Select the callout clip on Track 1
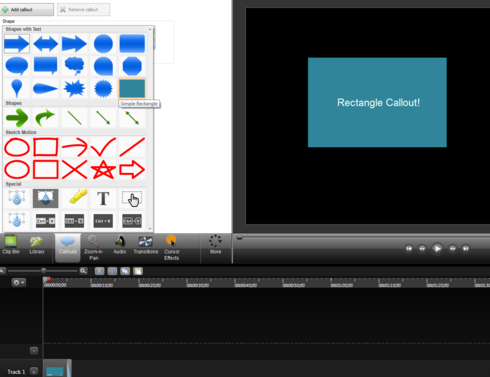This screenshot has height=377, width=490. [x=57, y=368]
